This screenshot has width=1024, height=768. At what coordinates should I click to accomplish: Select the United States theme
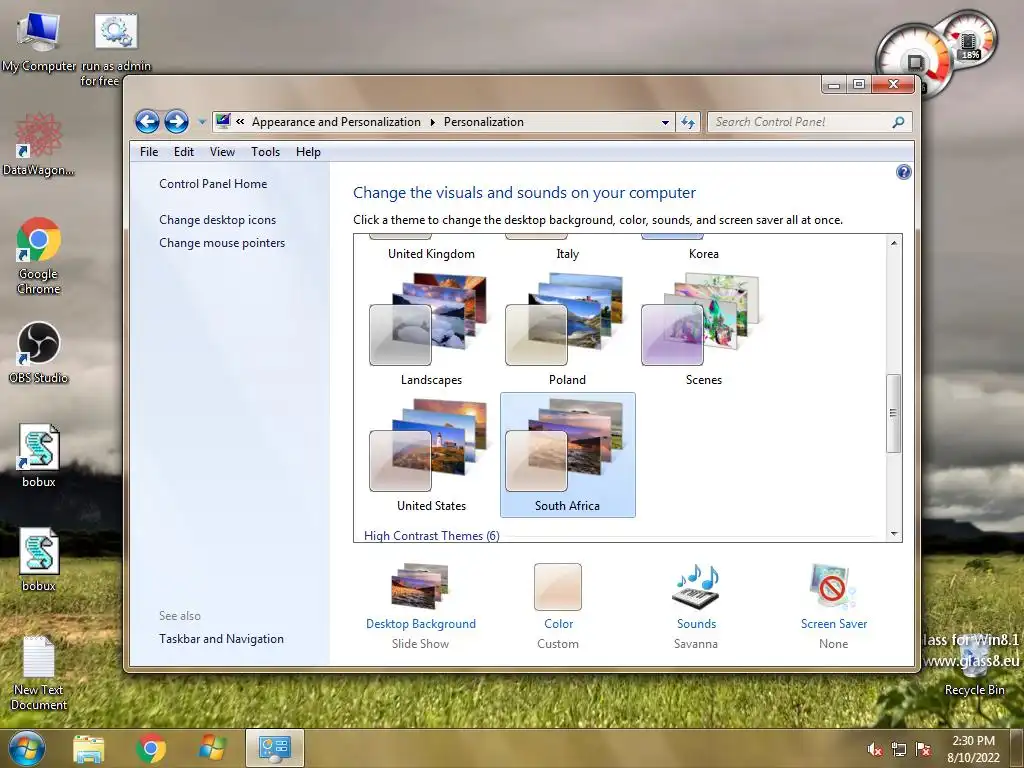coord(431,455)
